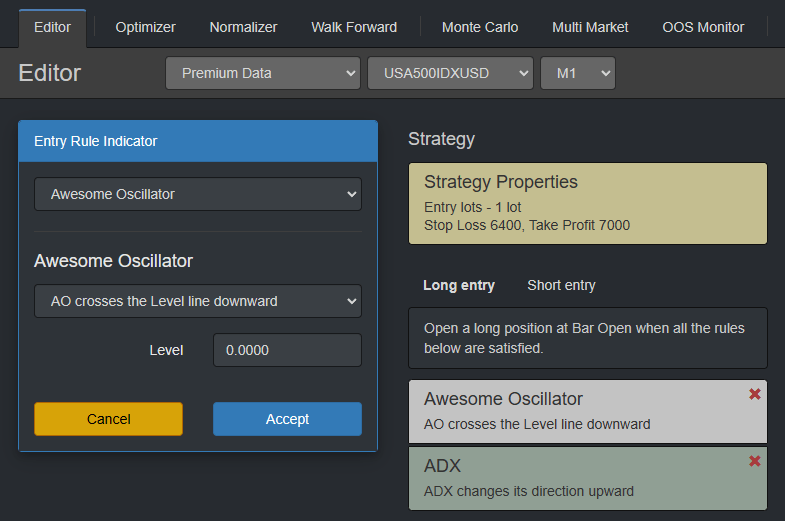Switch to the Short entry tab
This screenshot has height=521, width=785.
tap(561, 285)
